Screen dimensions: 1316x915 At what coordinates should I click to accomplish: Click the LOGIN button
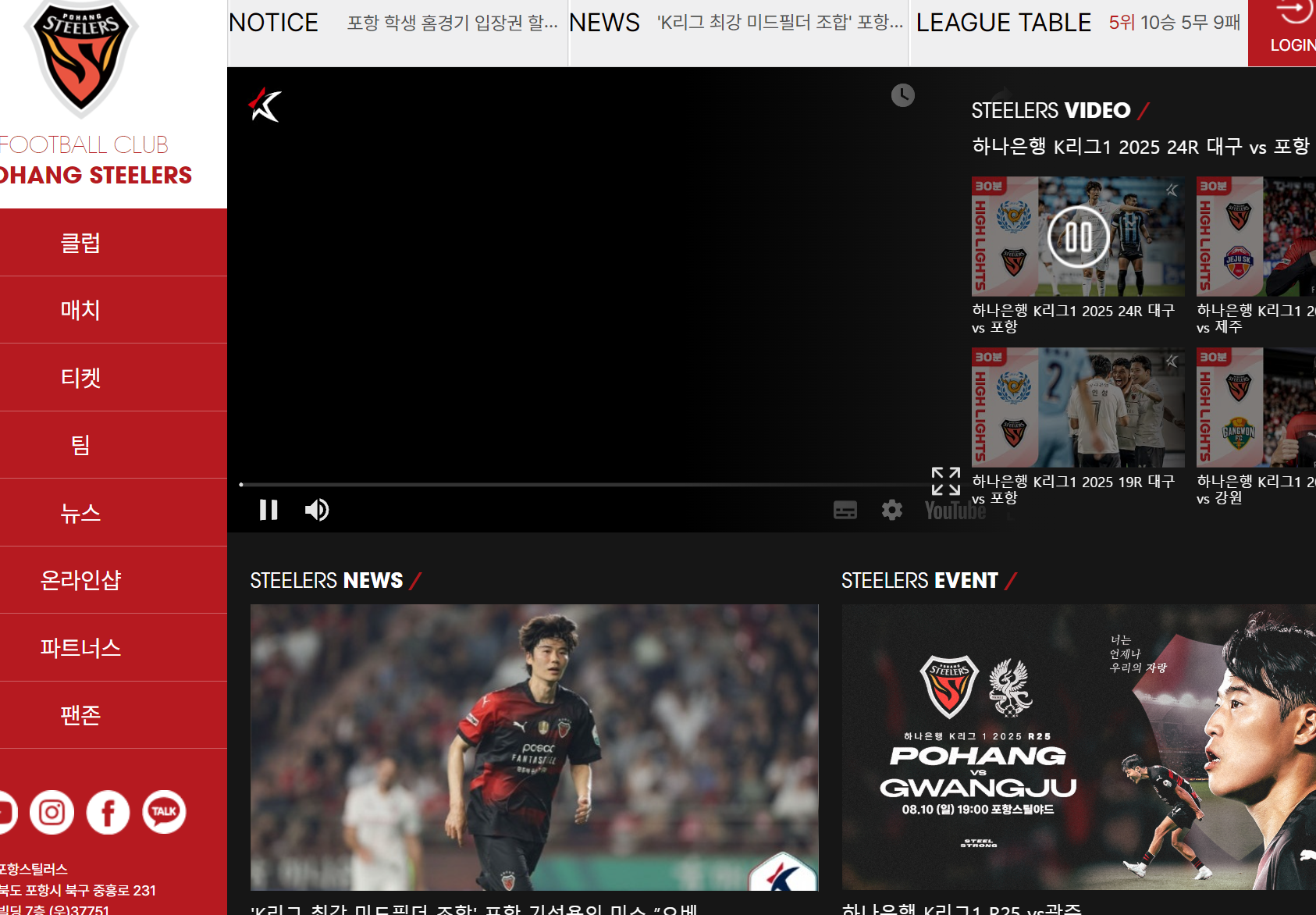coord(1282,33)
